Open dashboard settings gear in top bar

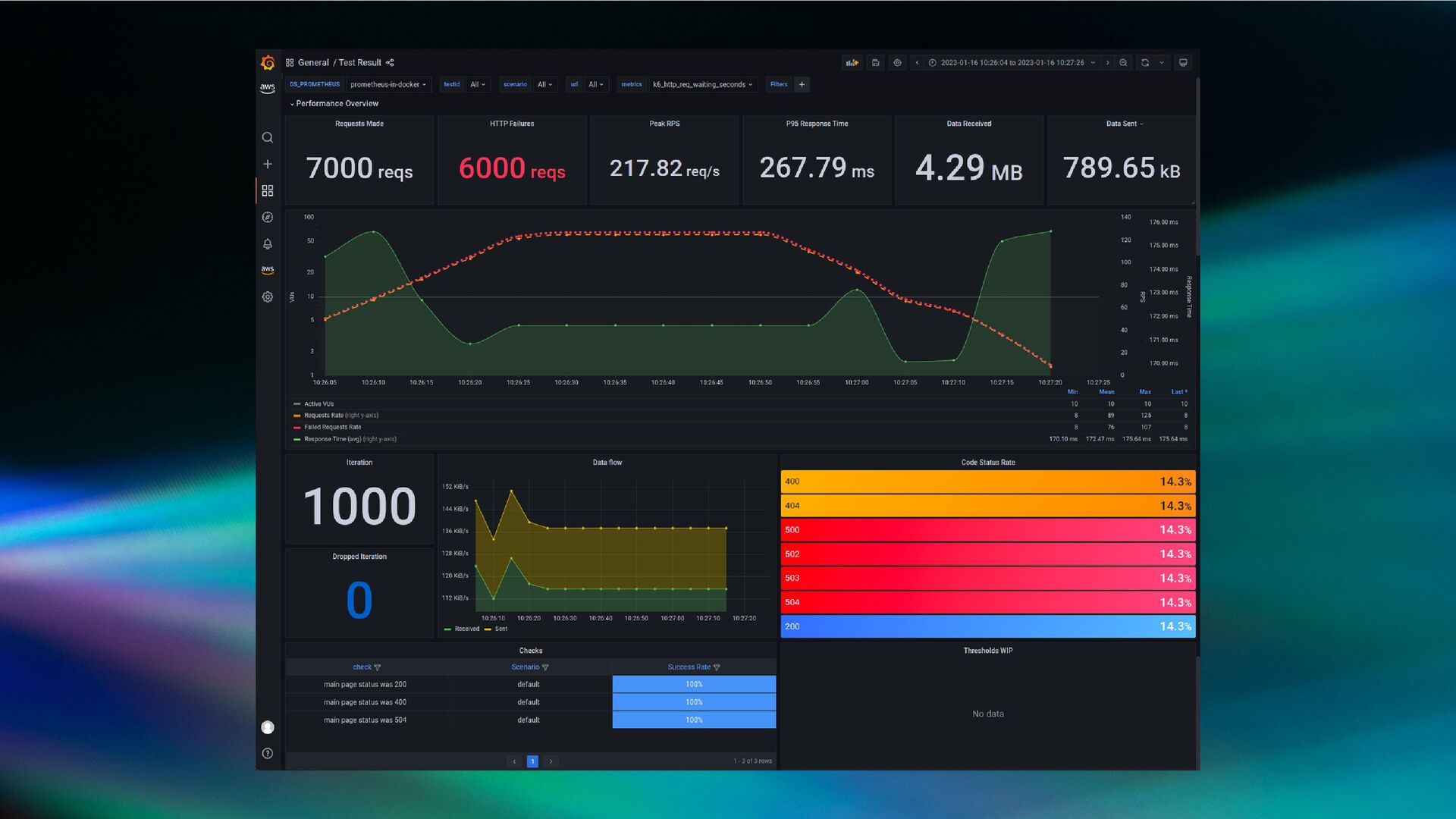click(x=897, y=63)
